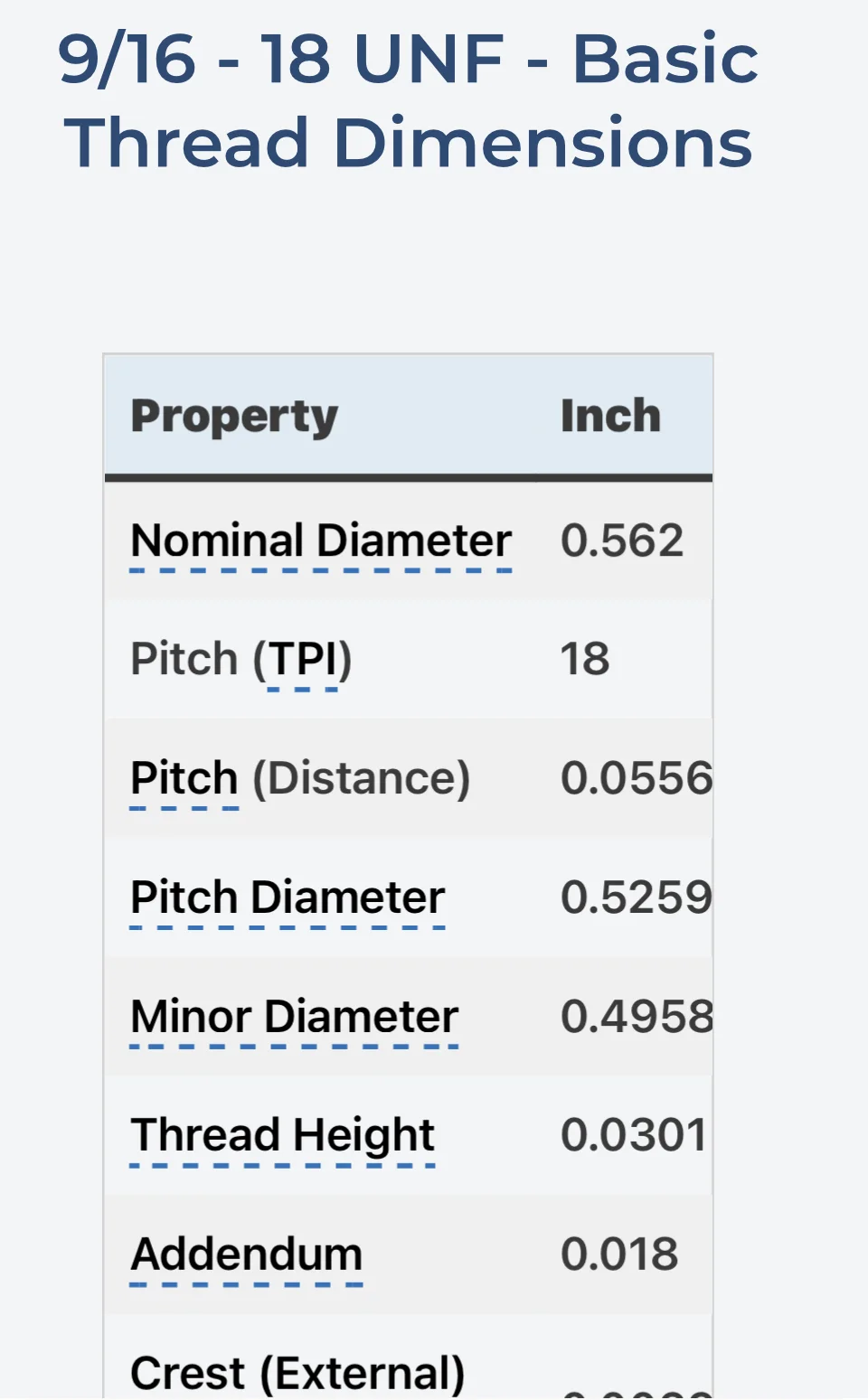Select the Thread Height term link
The width and height of the screenshot is (868, 1400).
point(282,1135)
